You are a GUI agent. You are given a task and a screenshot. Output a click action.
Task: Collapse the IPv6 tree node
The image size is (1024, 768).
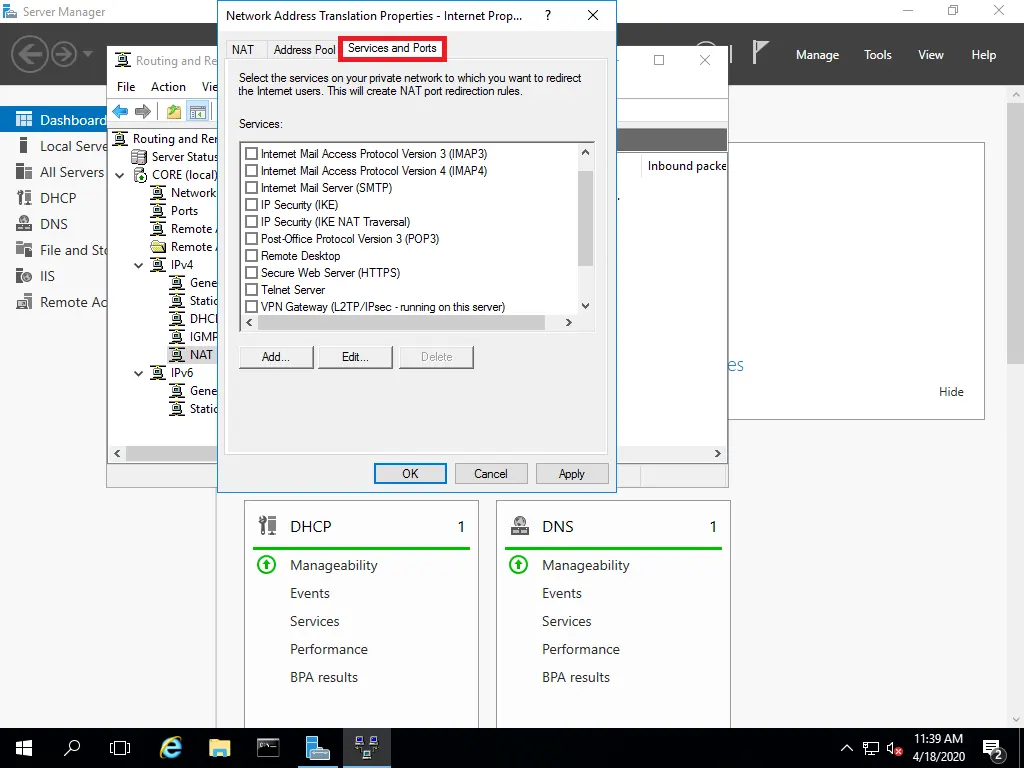(138, 373)
